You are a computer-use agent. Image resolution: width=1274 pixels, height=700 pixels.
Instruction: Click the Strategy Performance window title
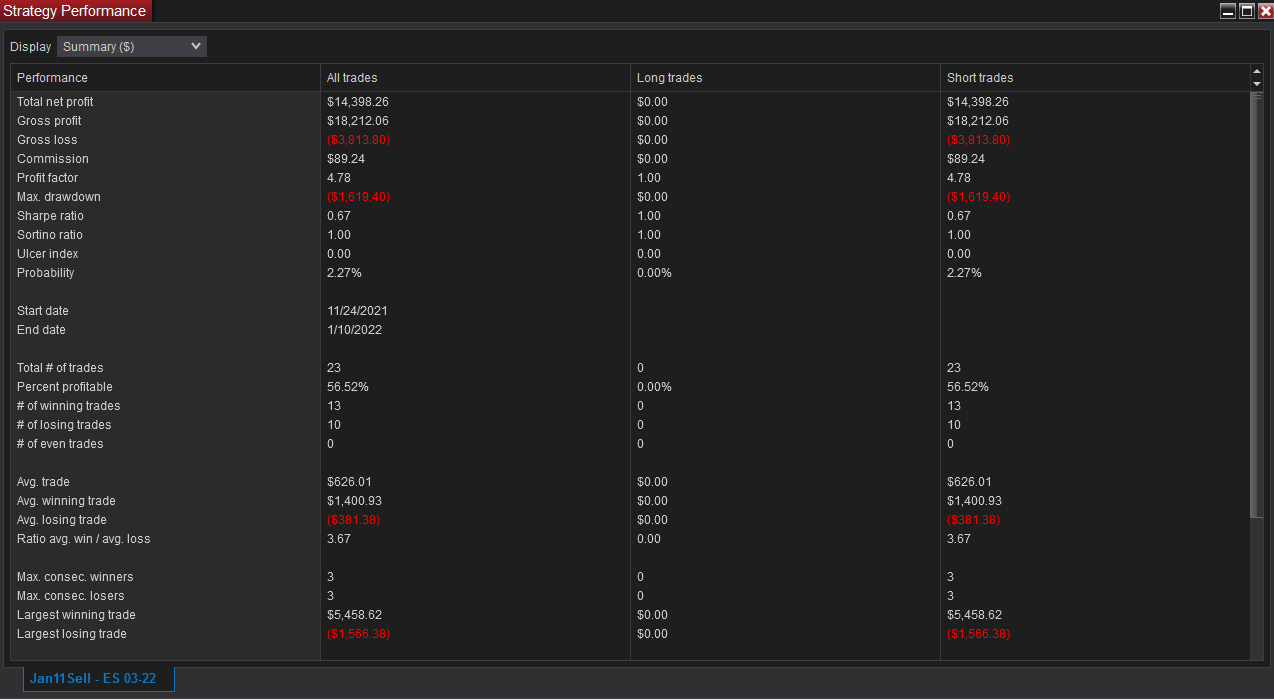(x=75, y=11)
